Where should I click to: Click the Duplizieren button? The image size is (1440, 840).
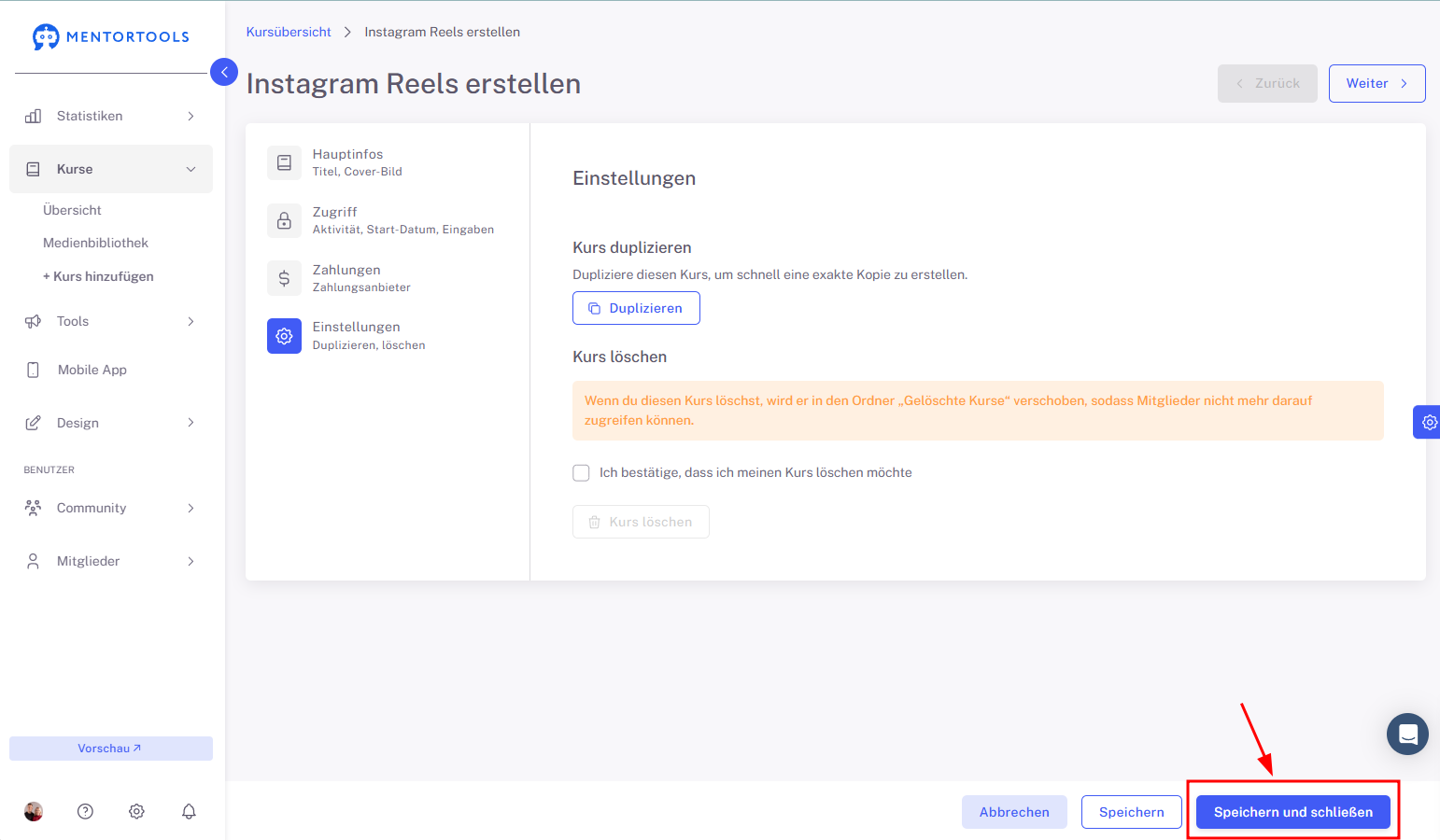pyautogui.click(x=636, y=308)
